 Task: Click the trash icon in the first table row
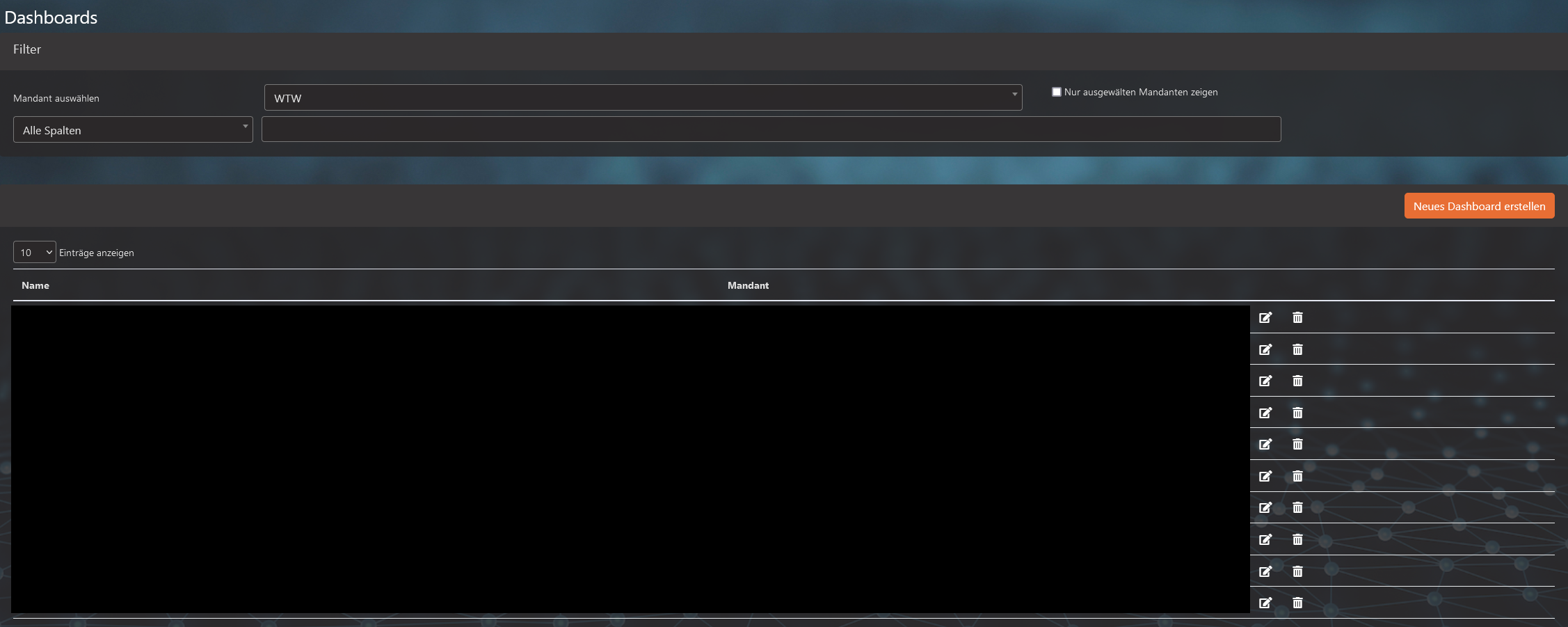pyautogui.click(x=1297, y=317)
